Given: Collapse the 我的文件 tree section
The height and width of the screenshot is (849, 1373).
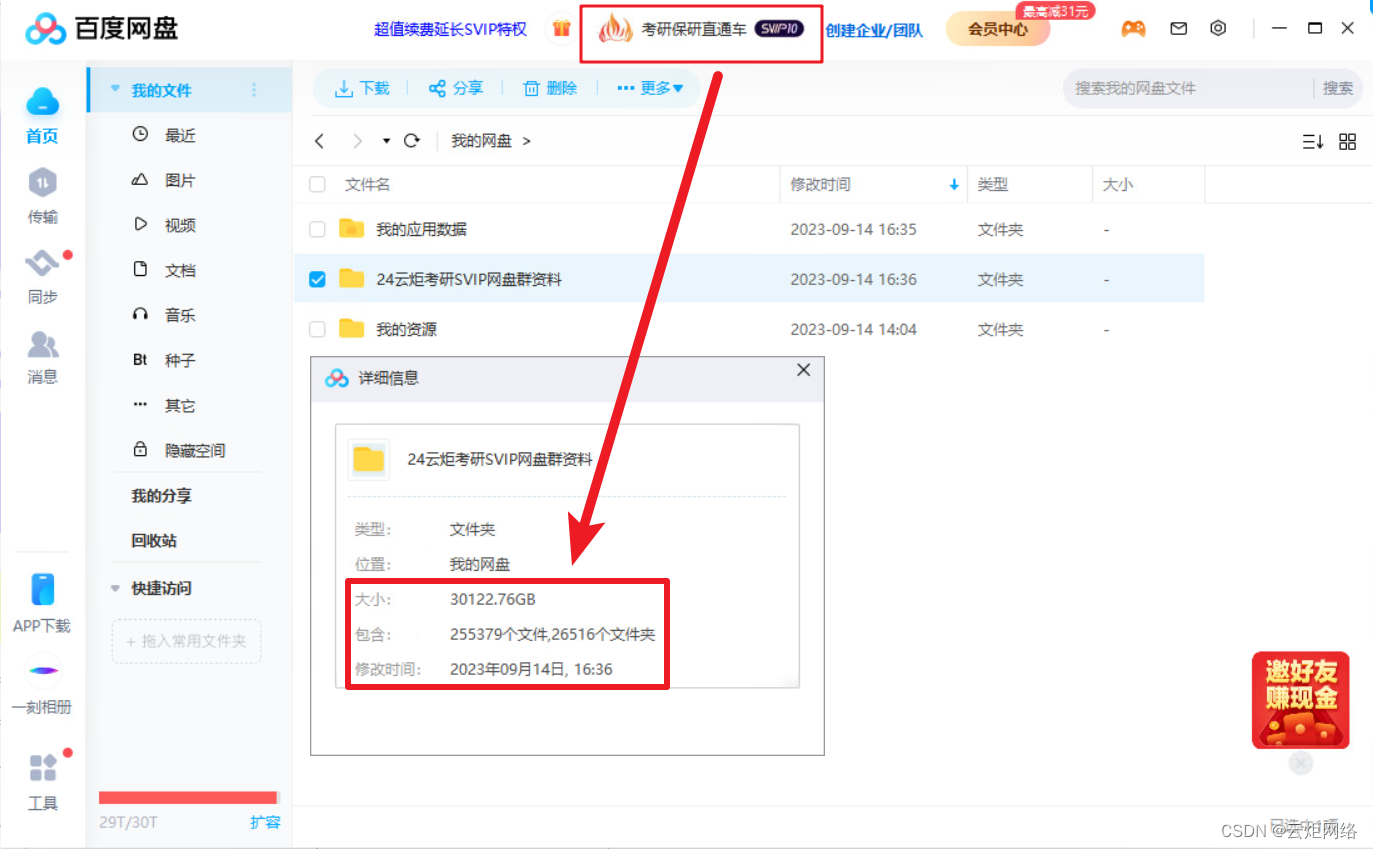Looking at the screenshot, I should (116, 90).
